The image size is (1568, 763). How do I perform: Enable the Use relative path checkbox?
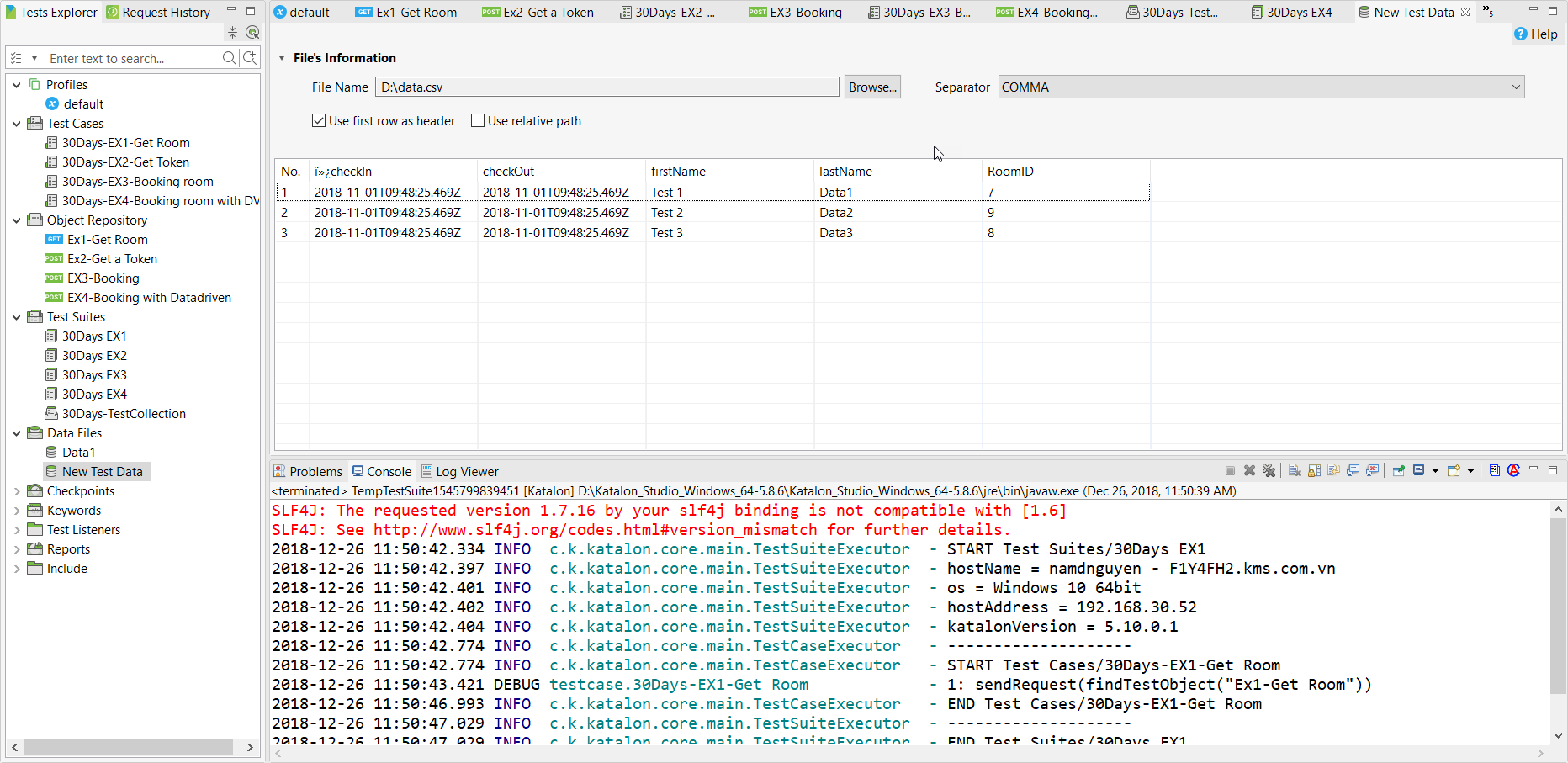[x=478, y=121]
